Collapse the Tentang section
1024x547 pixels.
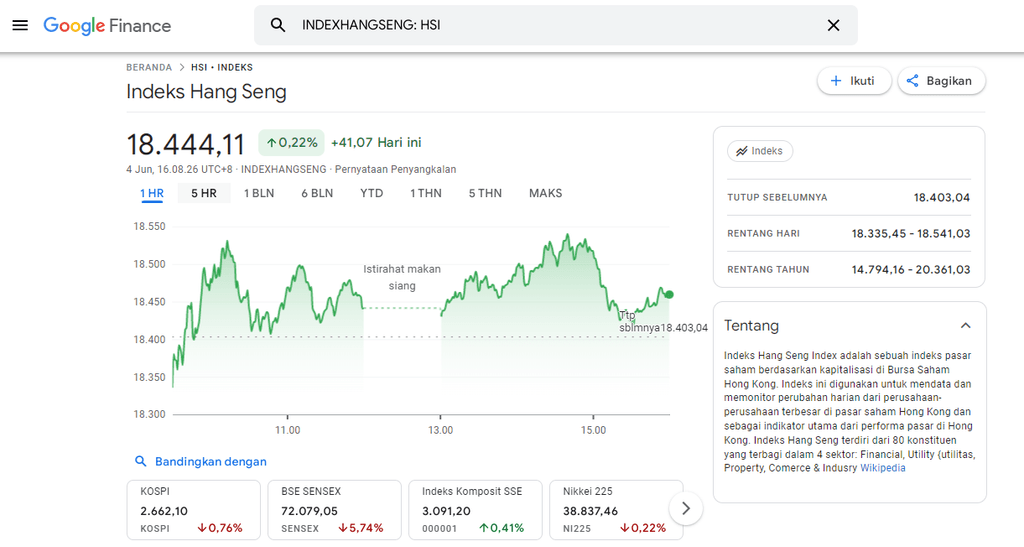click(965, 326)
